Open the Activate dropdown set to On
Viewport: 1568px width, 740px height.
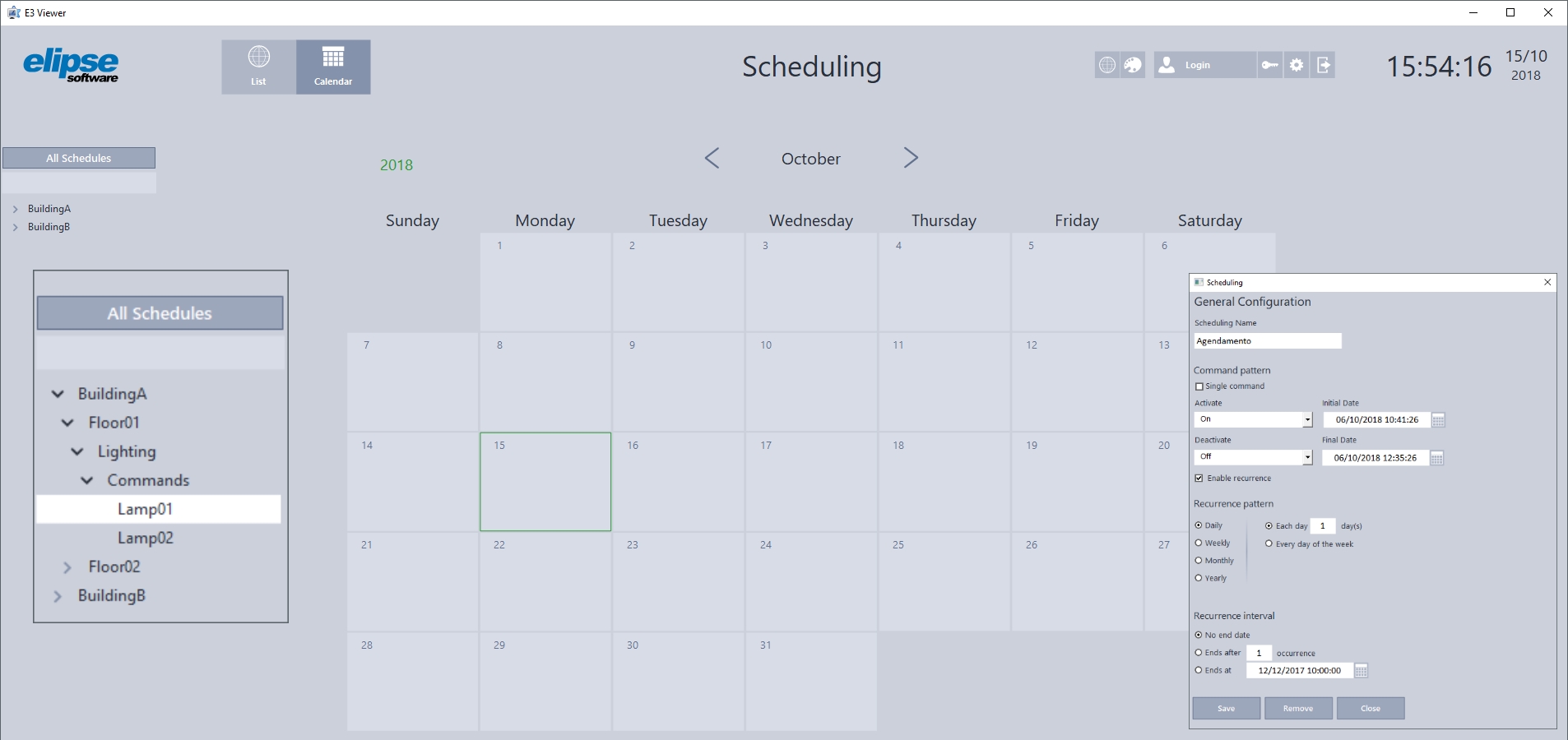pyautogui.click(x=1253, y=419)
